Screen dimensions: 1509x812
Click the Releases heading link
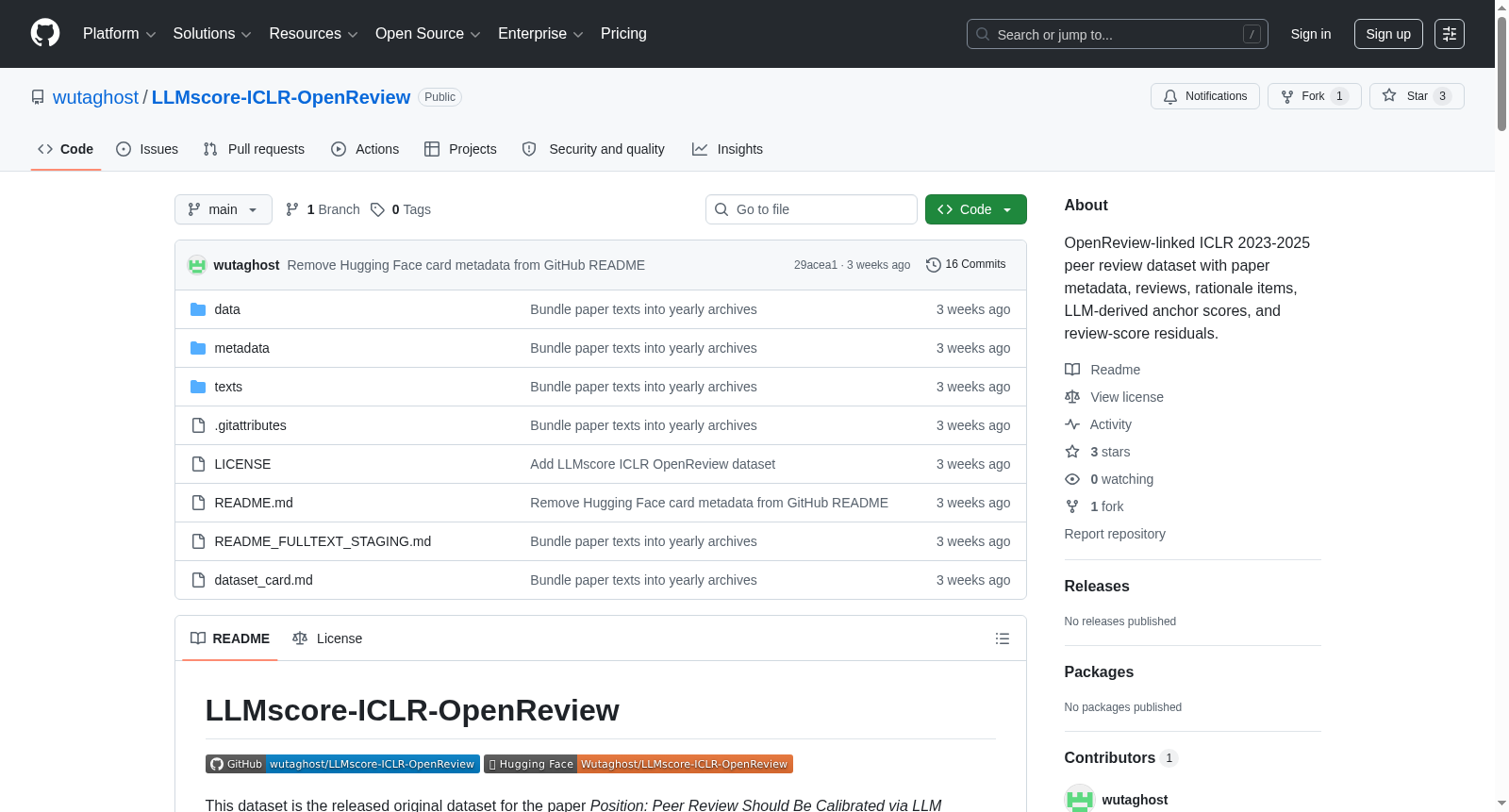[x=1097, y=586]
